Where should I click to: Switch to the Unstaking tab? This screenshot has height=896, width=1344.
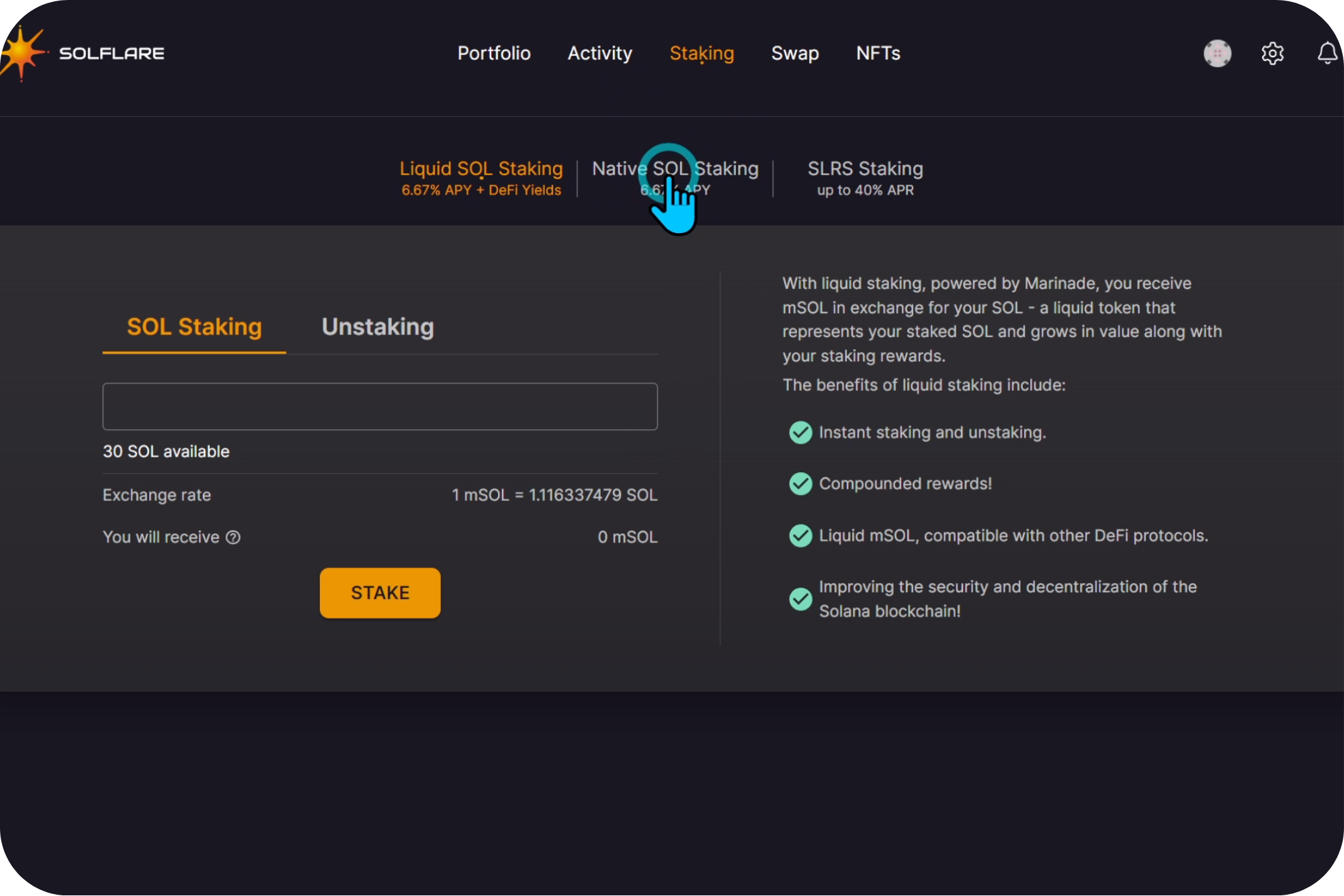point(378,327)
